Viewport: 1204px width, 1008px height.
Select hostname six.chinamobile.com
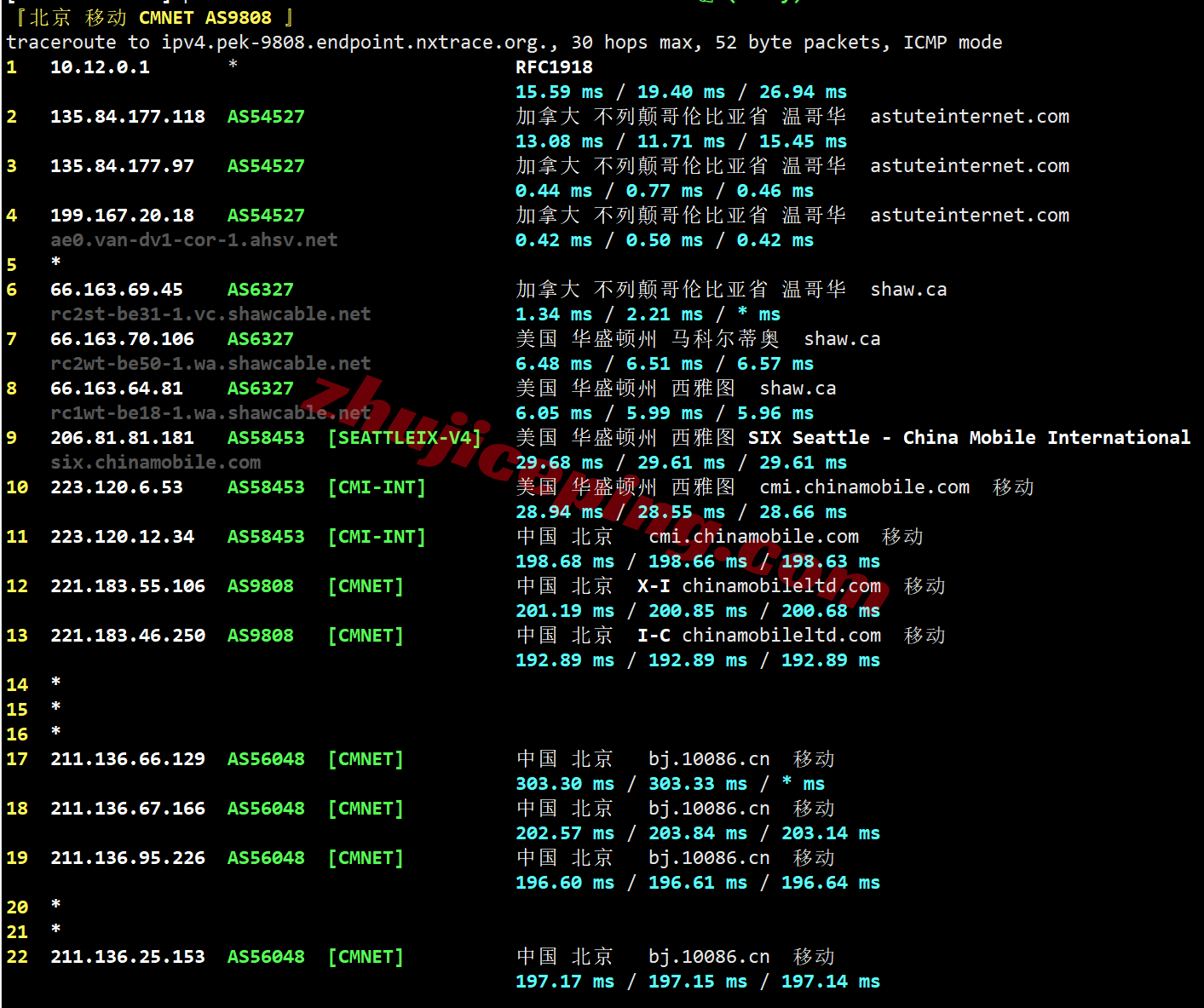[x=156, y=463]
